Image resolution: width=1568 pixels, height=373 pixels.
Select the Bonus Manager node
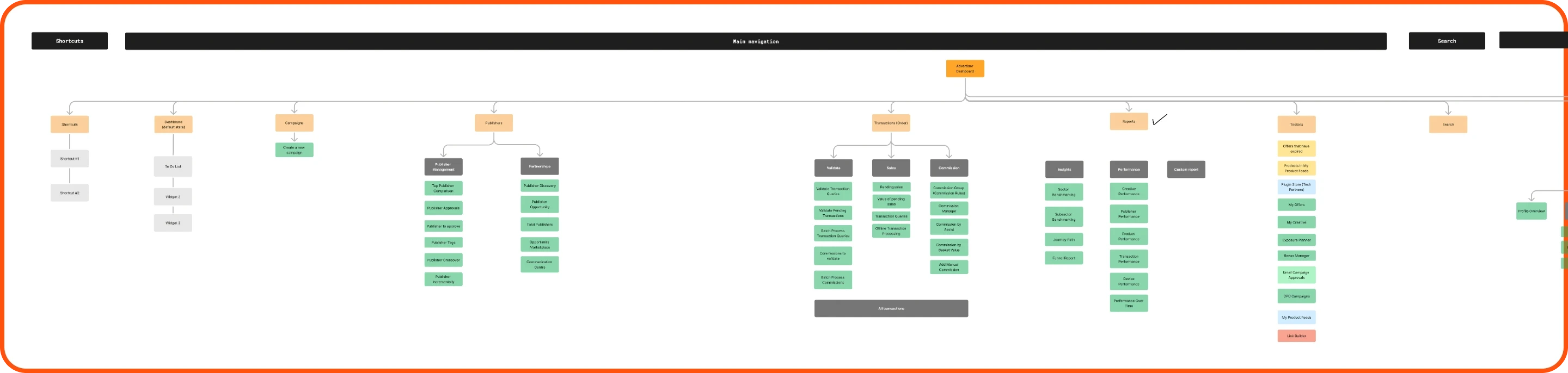tap(1296, 256)
